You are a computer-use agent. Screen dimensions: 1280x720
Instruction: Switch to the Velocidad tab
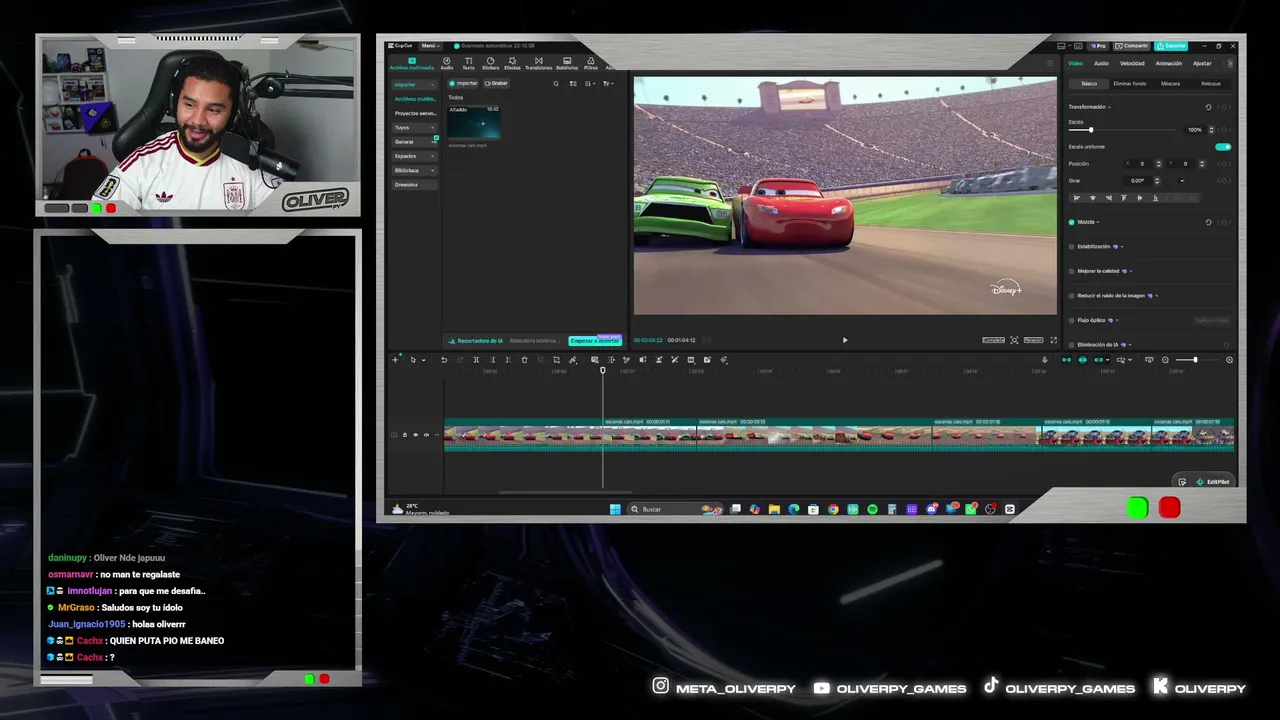[1132, 63]
